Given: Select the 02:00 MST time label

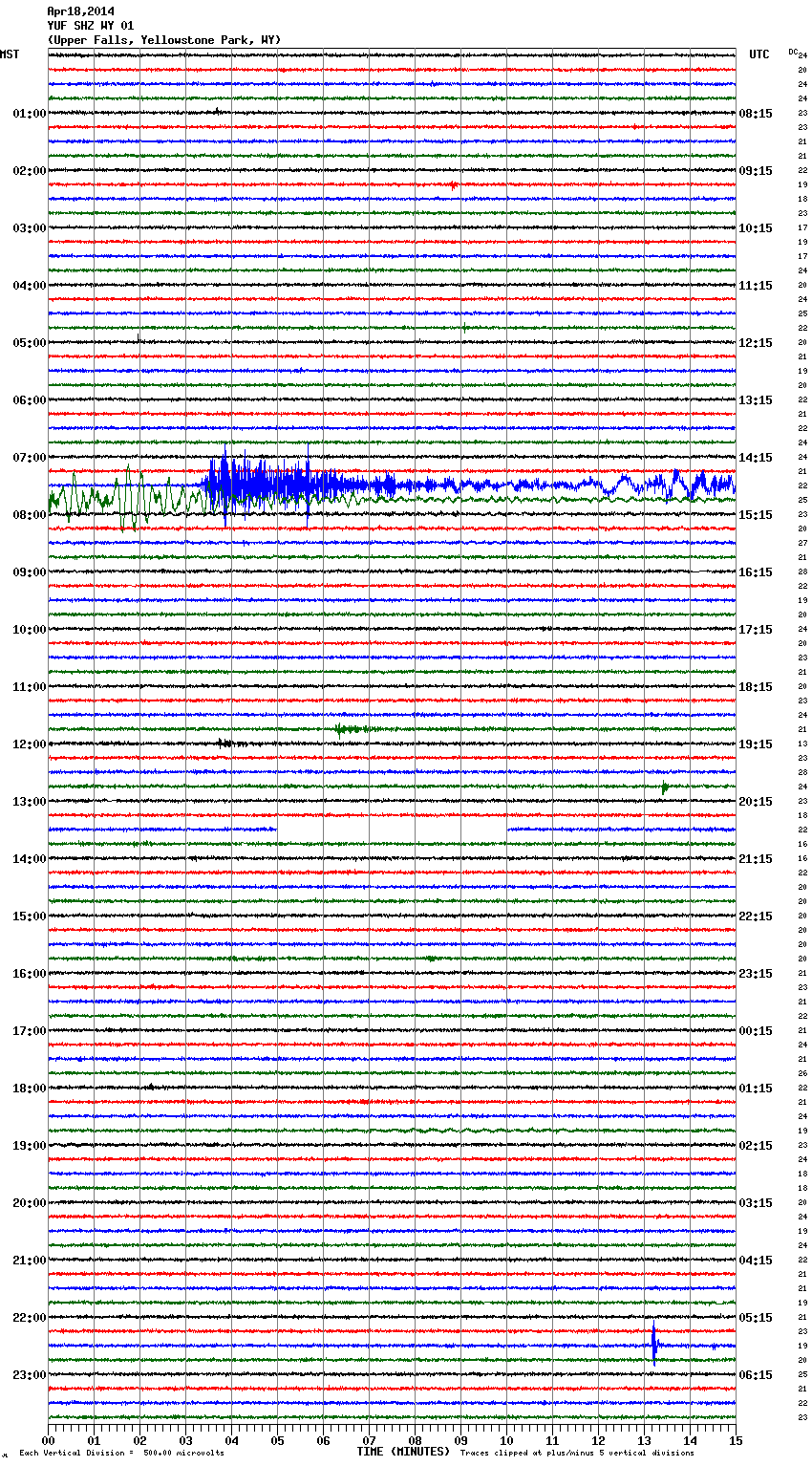Looking at the screenshot, I should (30, 171).
